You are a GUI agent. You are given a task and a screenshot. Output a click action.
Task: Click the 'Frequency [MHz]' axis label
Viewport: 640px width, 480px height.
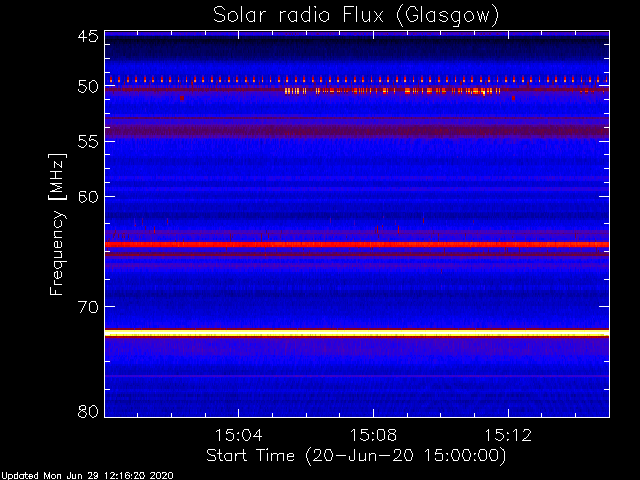57,224
